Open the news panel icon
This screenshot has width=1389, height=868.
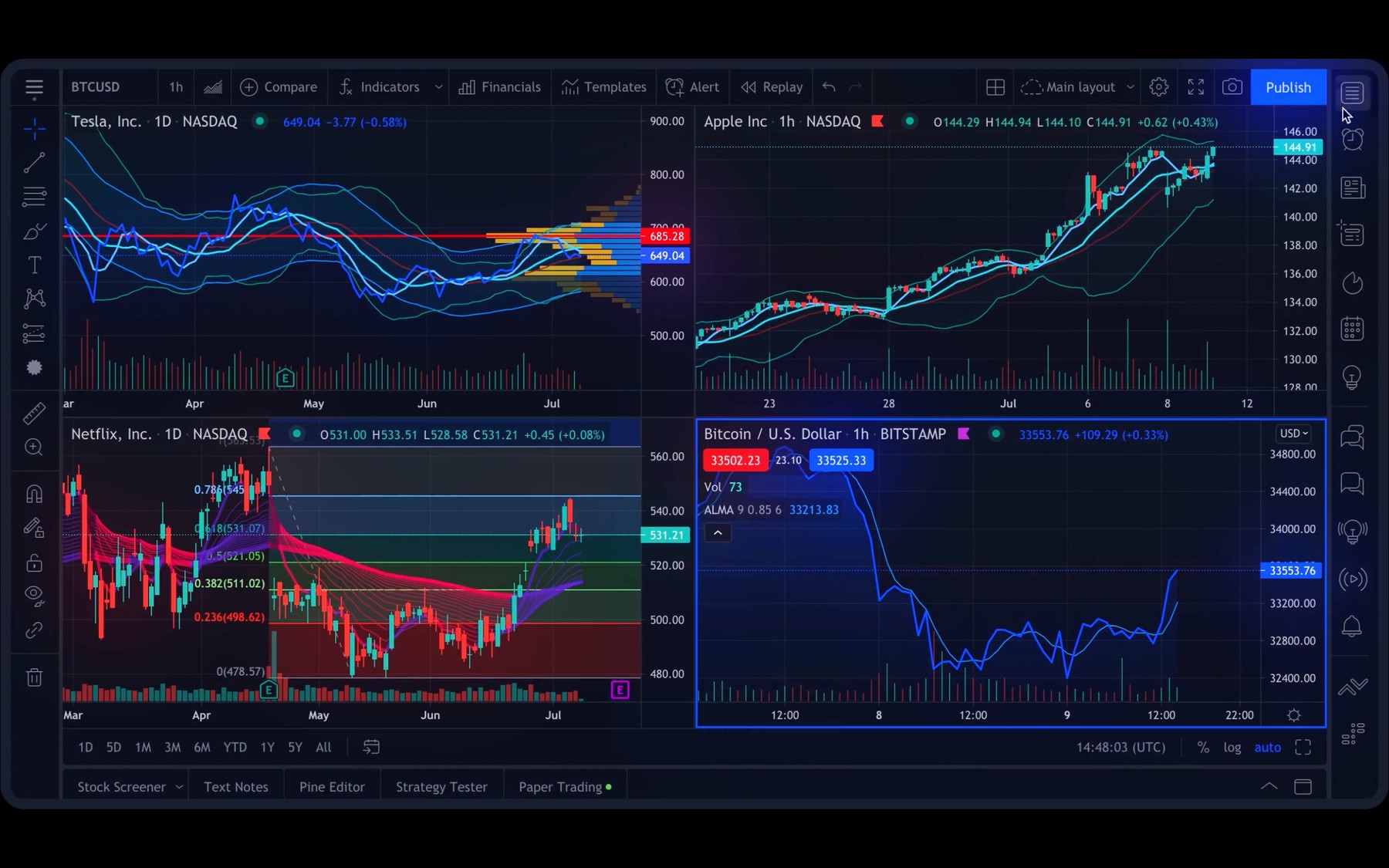[x=1352, y=187]
